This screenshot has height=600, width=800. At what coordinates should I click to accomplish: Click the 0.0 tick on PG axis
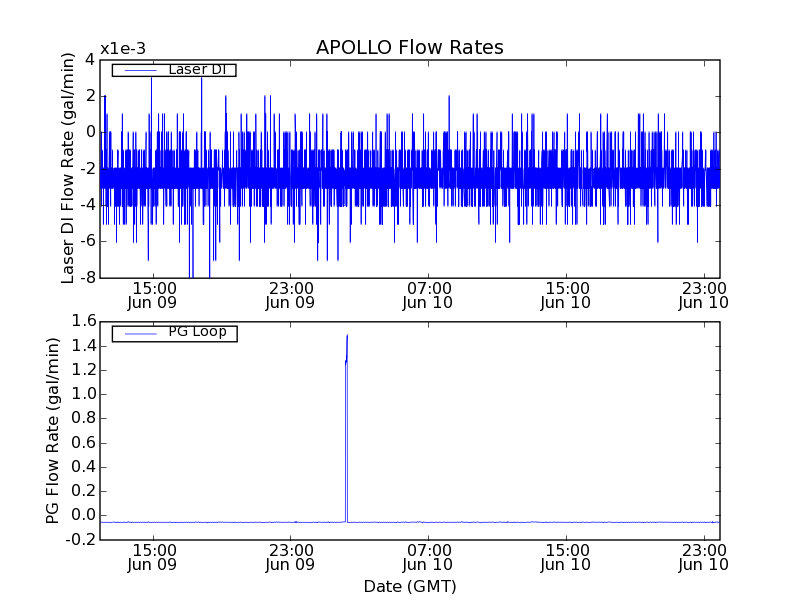pyautogui.click(x=84, y=515)
